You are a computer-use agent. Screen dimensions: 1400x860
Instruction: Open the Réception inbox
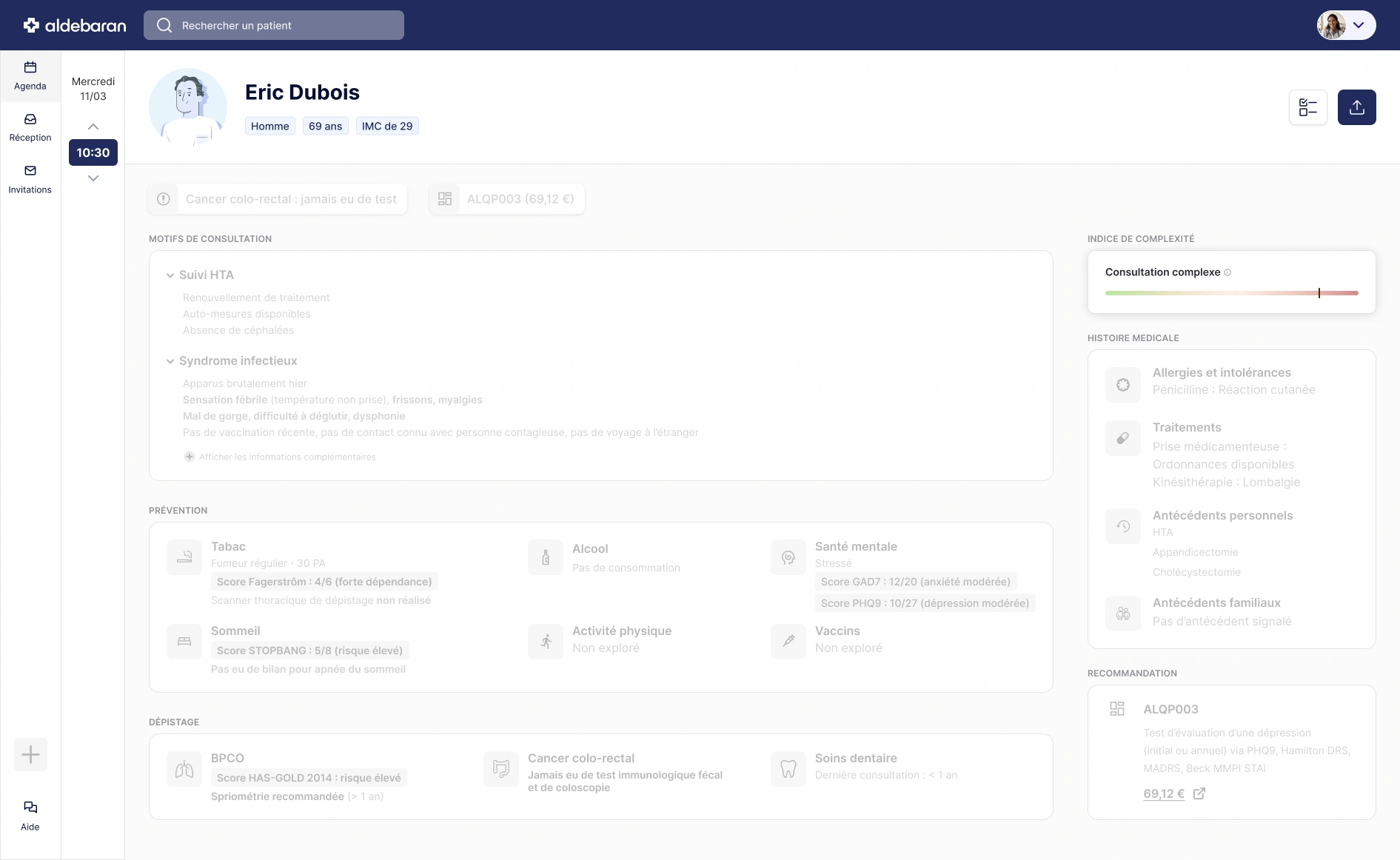click(30, 127)
